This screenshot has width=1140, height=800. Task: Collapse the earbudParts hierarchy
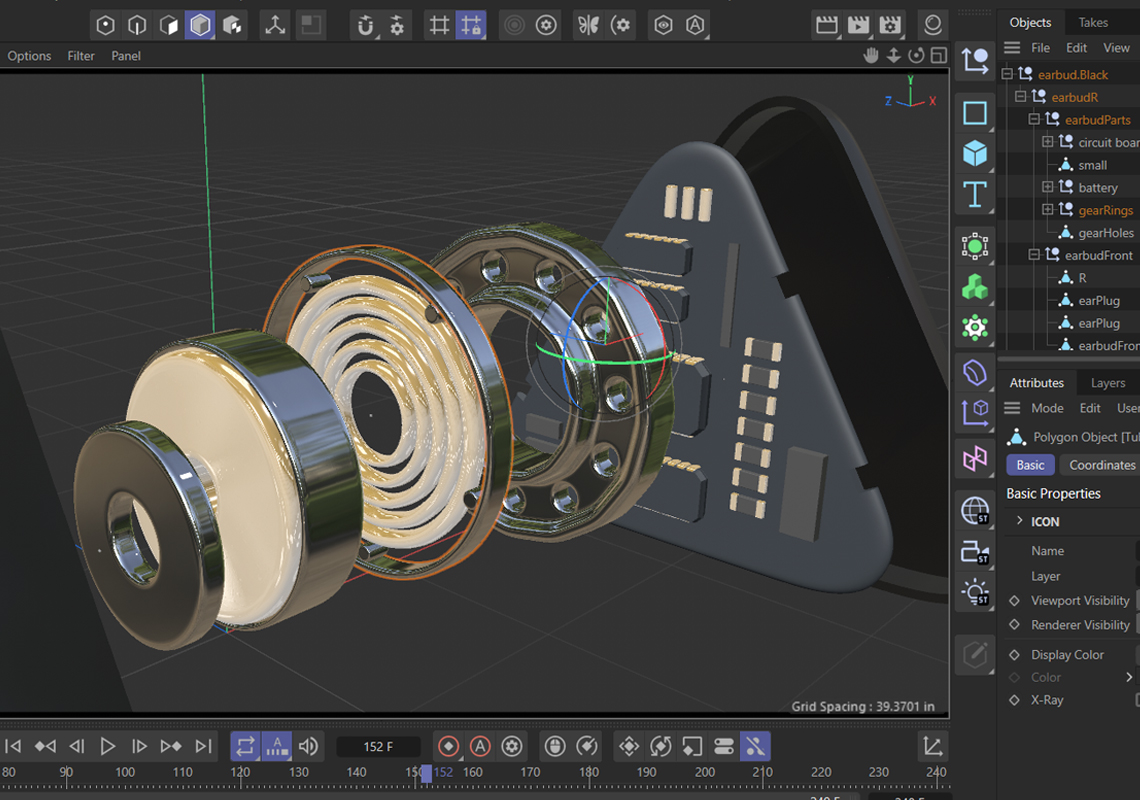pyautogui.click(x=1034, y=119)
